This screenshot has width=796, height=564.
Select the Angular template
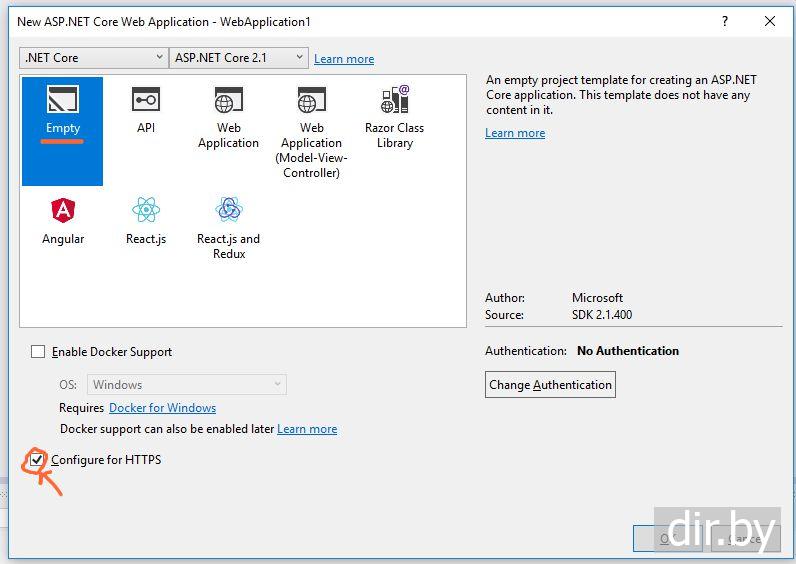[63, 221]
